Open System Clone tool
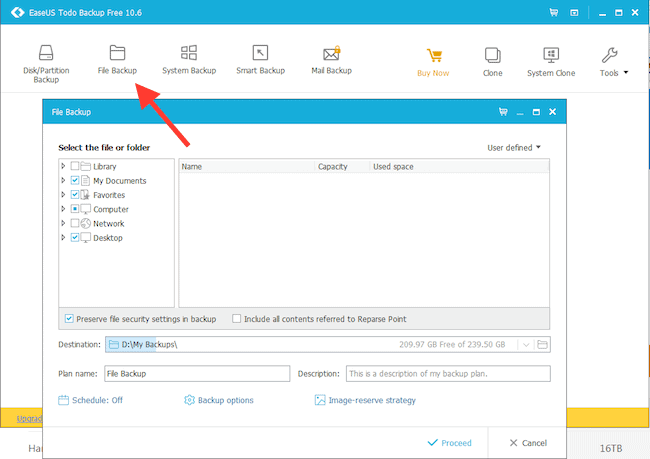The width and height of the screenshot is (650, 459). pyautogui.click(x=551, y=62)
